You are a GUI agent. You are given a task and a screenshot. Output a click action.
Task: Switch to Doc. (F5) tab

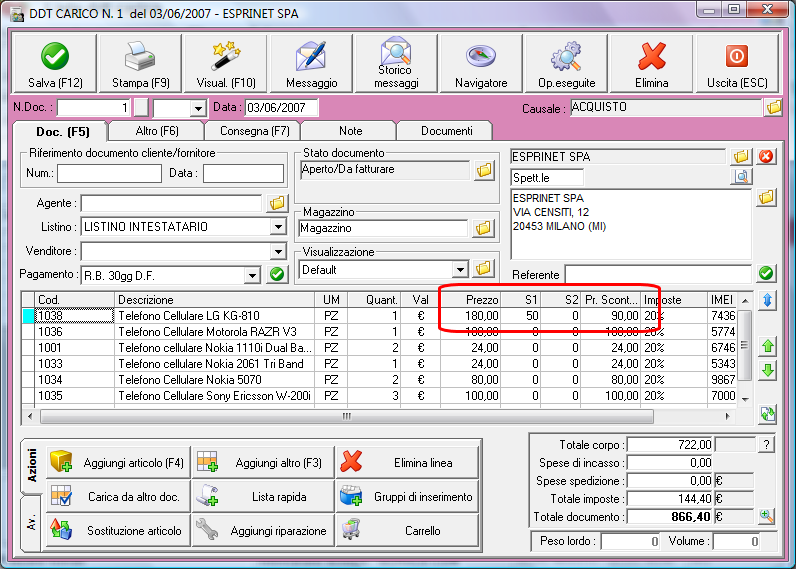click(x=62, y=132)
